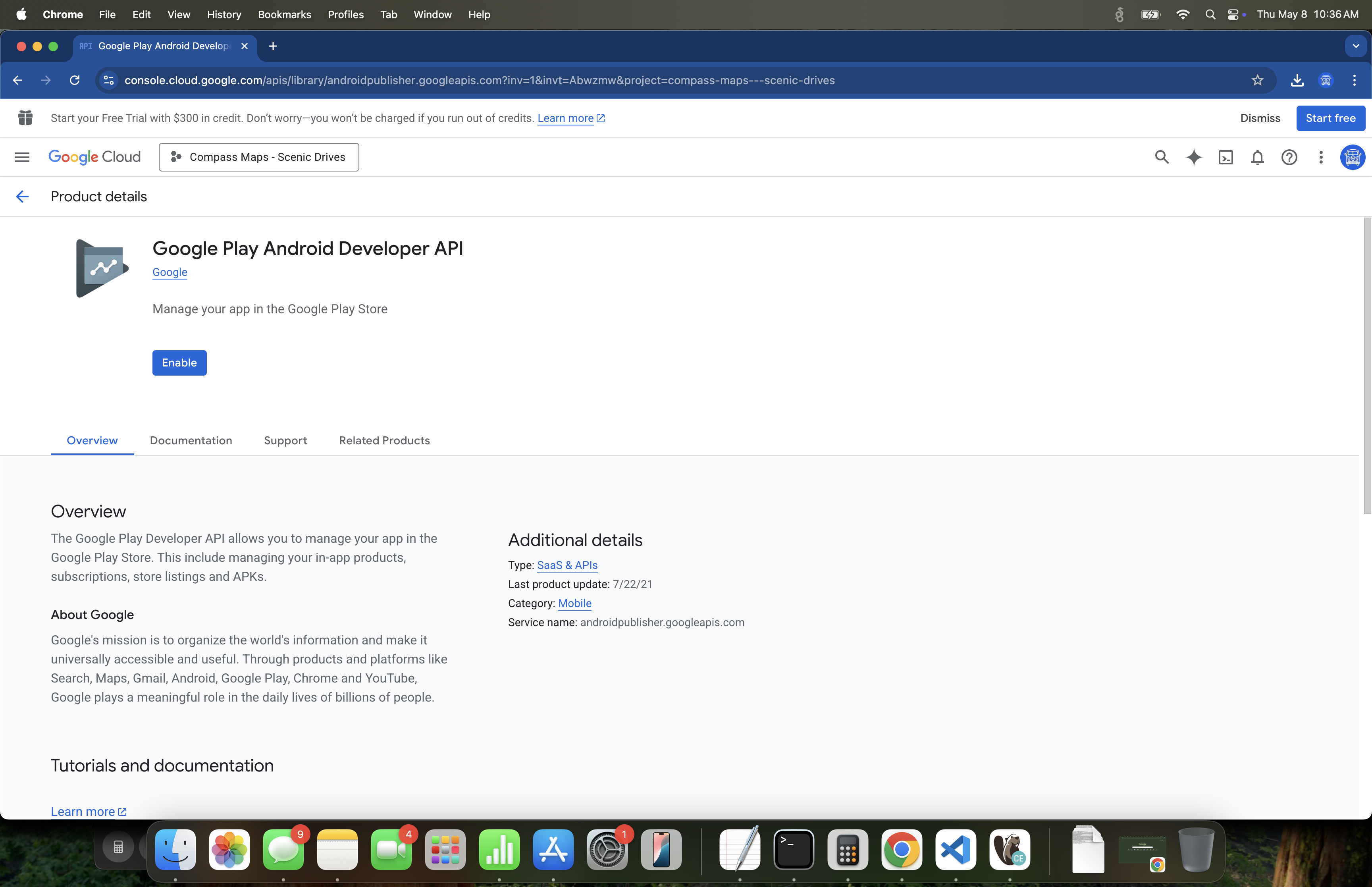Open the Google Cloud navigation hamburger menu
Image resolution: width=1372 pixels, height=887 pixels.
22,157
